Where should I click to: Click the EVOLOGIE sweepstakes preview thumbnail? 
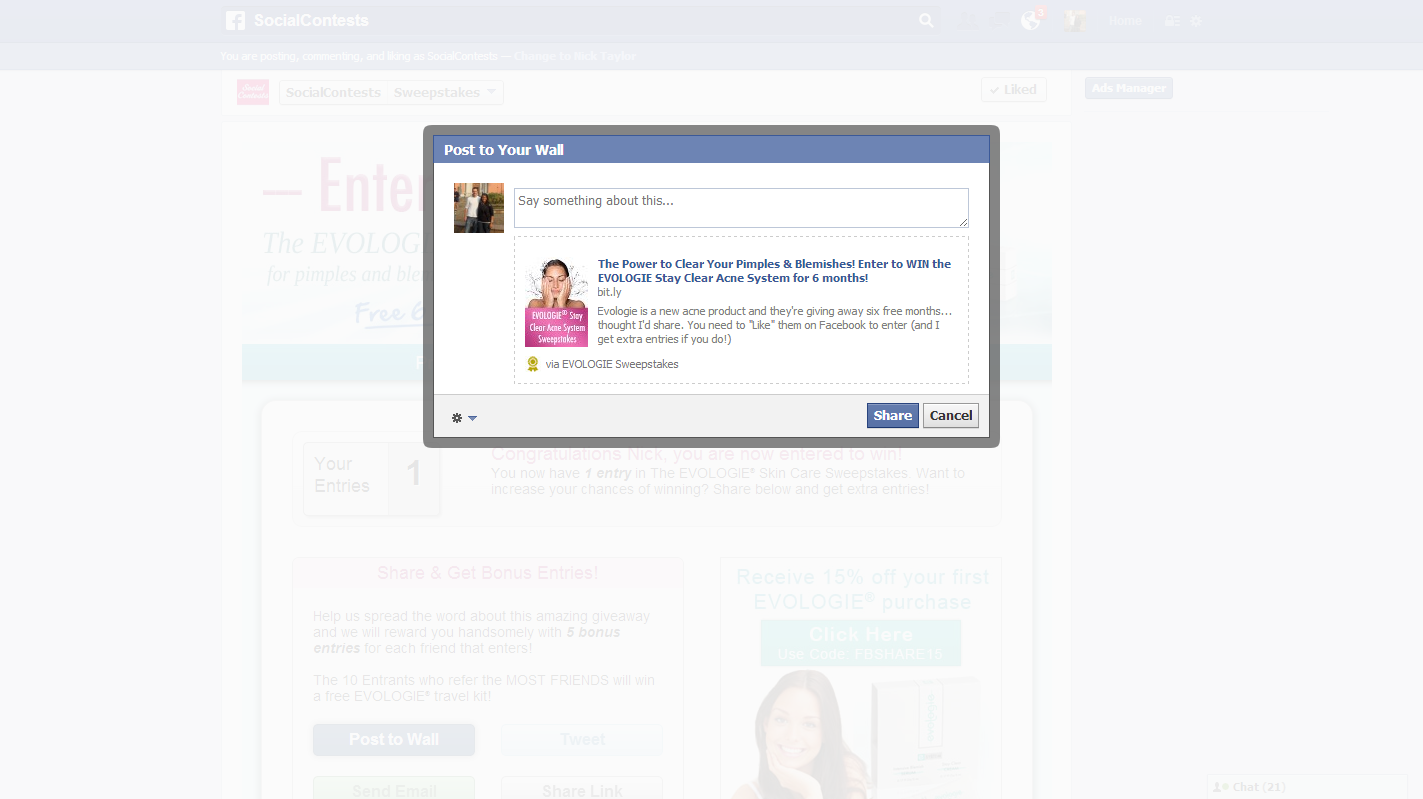point(556,302)
